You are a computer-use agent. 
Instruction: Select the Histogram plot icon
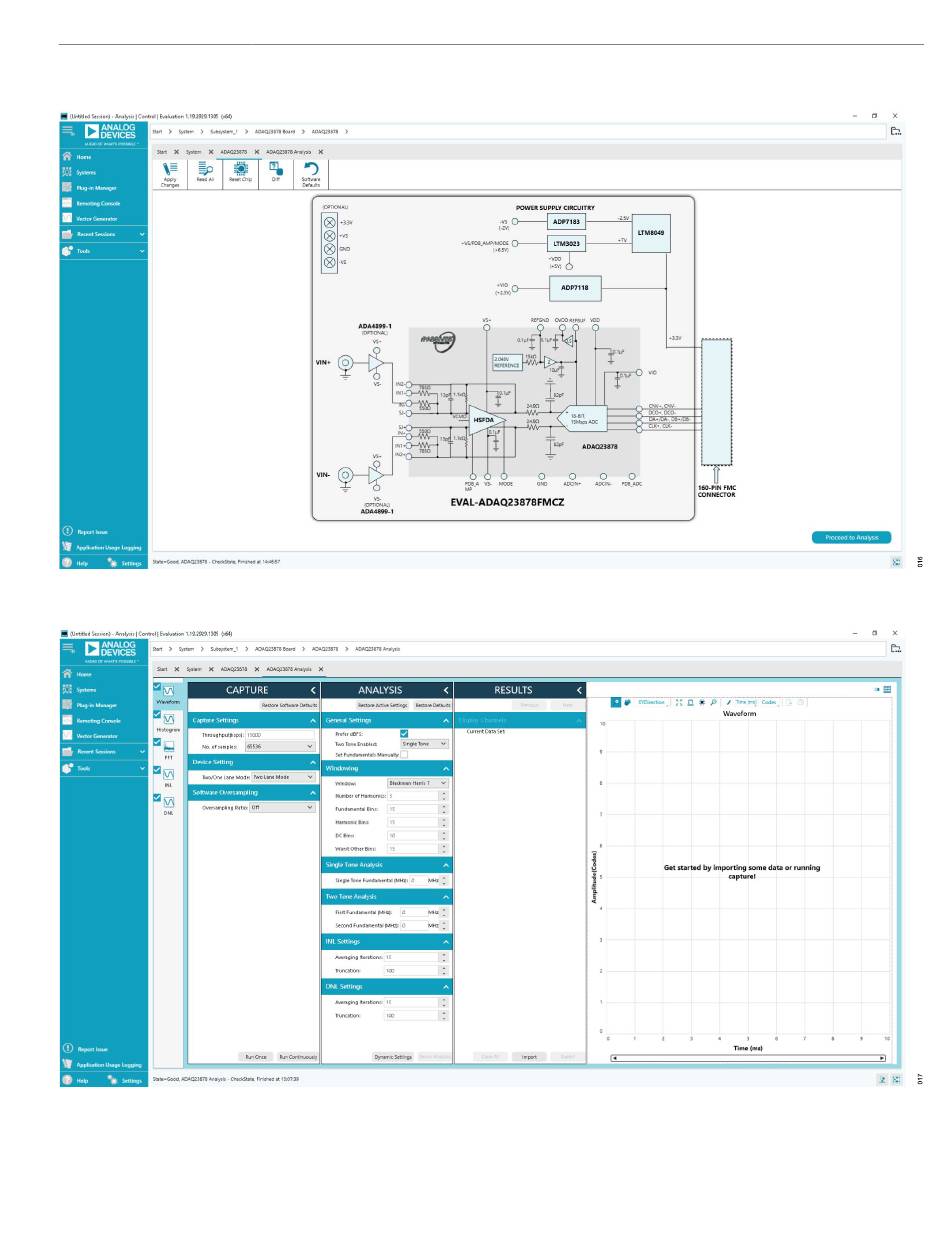click(x=169, y=719)
